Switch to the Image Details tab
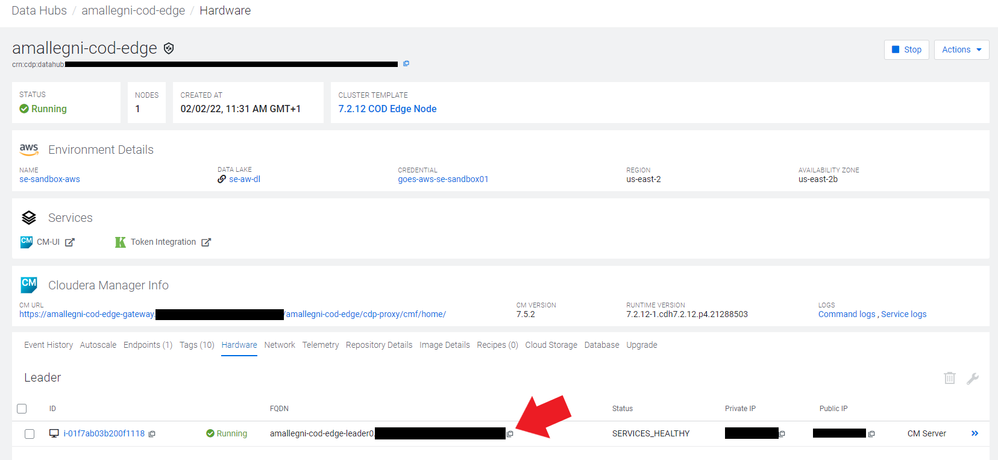Image resolution: width=998 pixels, height=460 pixels. point(444,345)
